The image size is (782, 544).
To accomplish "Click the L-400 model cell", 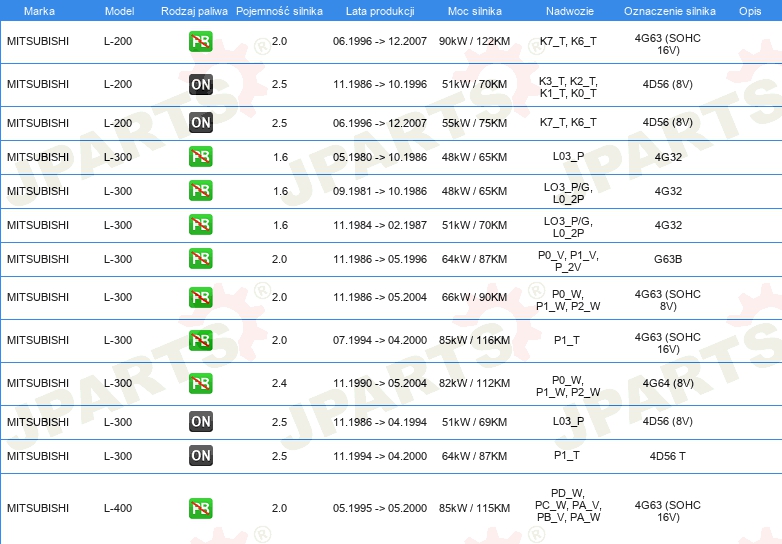I will pos(118,508).
